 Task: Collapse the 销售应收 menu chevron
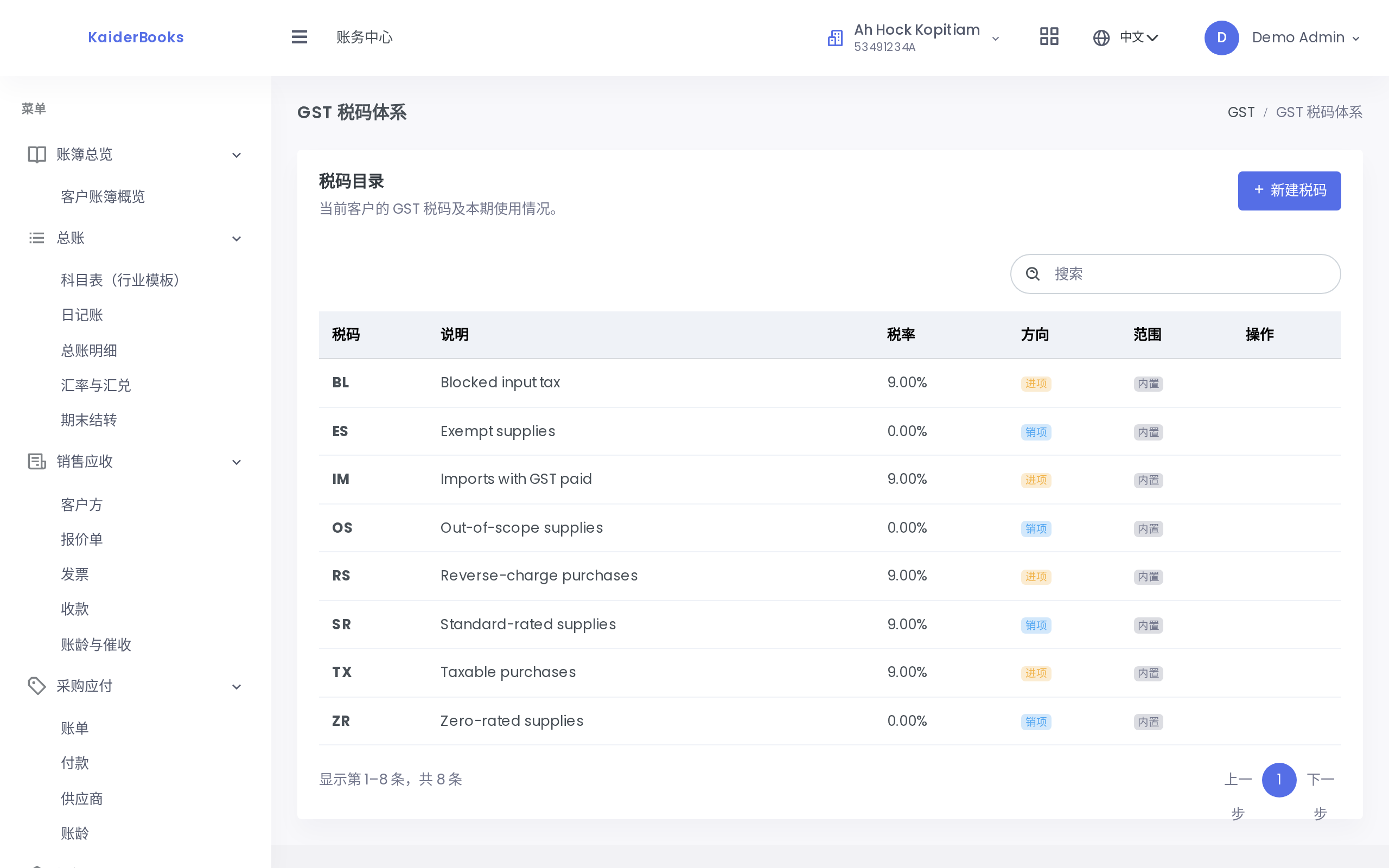click(237, 462)
